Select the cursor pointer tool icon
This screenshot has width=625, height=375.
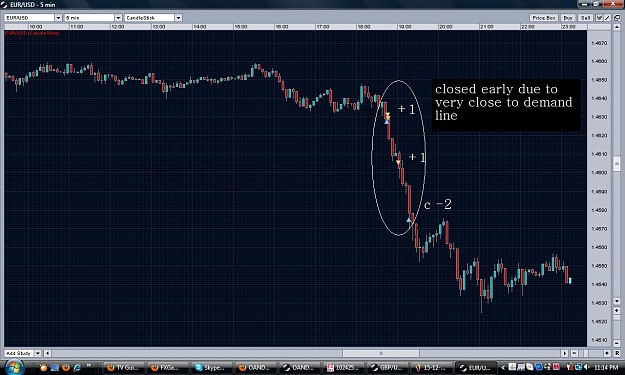coord(599,18)
